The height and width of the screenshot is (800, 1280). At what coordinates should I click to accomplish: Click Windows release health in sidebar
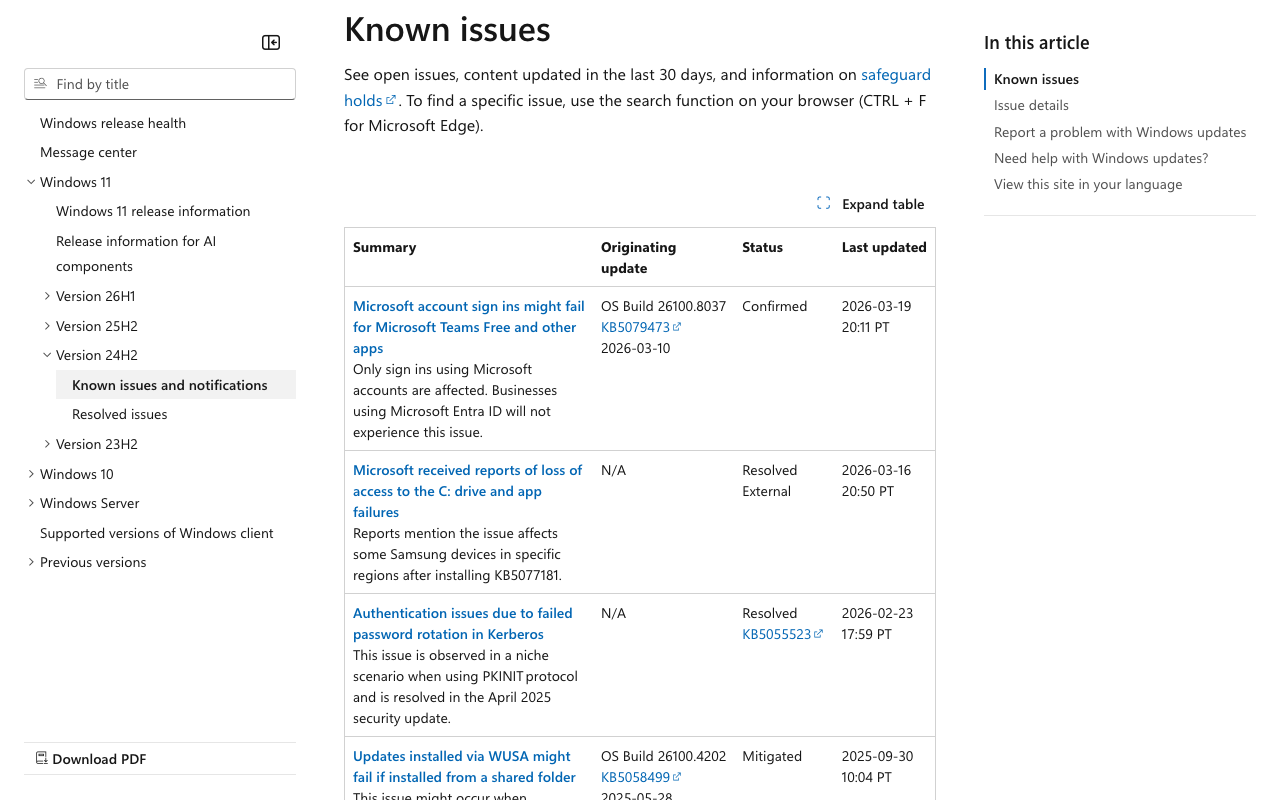point(113,122)
